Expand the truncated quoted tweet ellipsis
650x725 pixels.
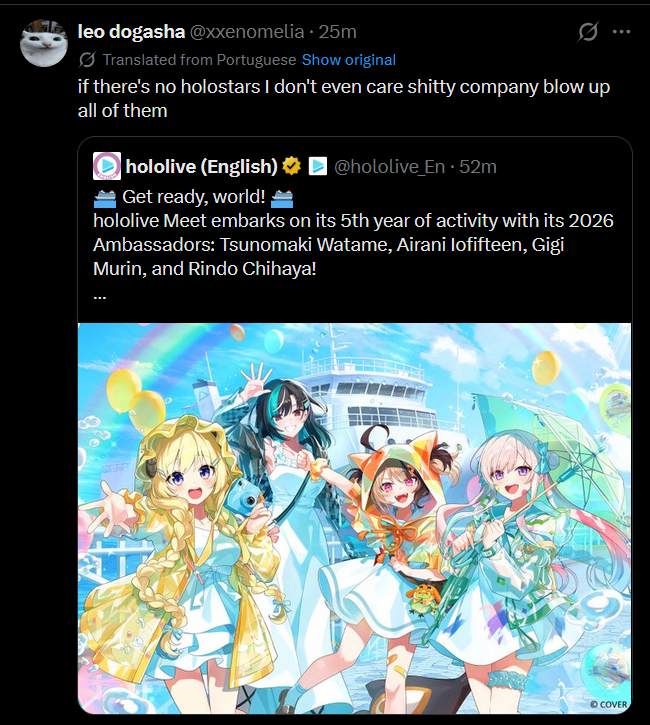[x=100, y=296]
